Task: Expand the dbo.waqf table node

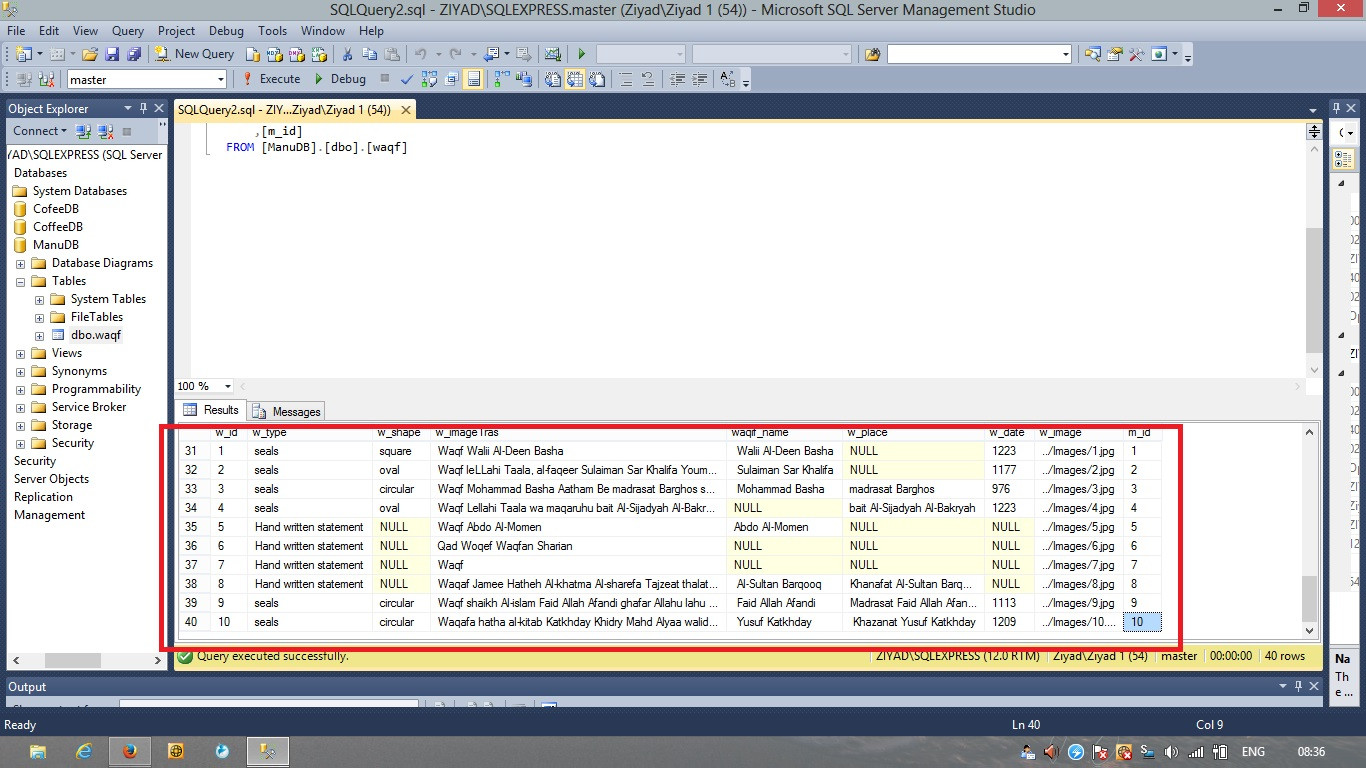Action: pyautogui.click(x=39, y=336)
